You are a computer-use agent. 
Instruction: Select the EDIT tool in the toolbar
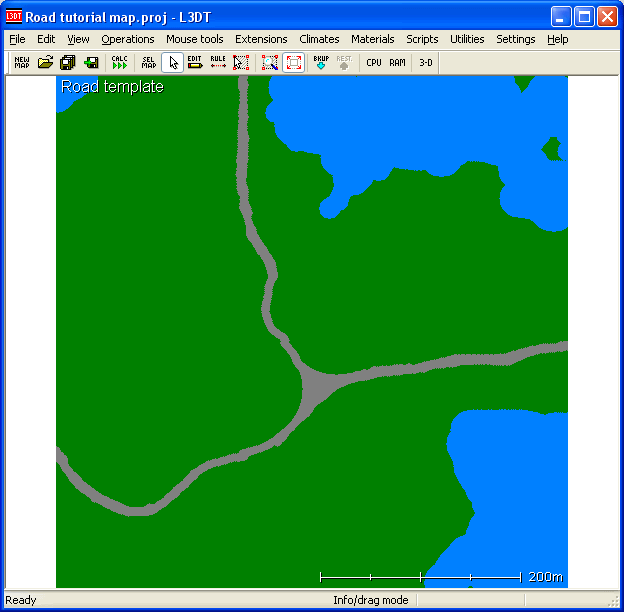click(195, 63)
